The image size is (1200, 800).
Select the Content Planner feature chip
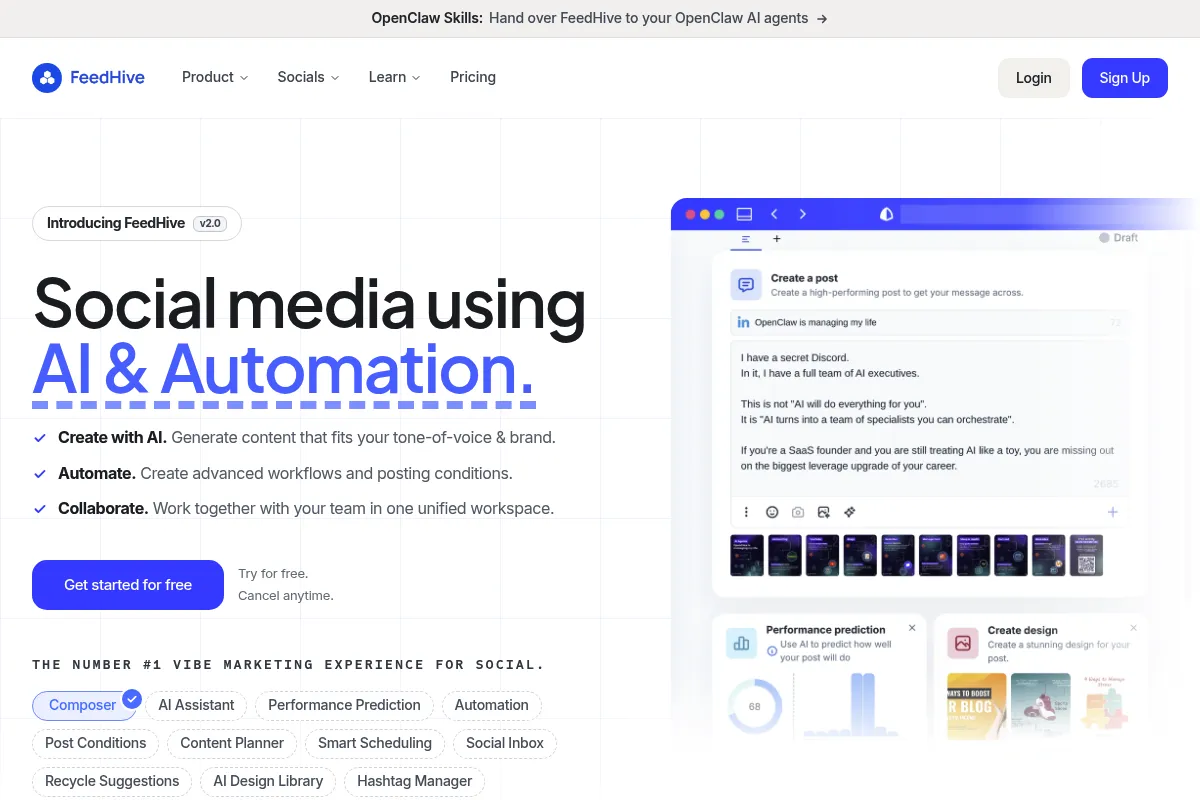[x=232, y=743]
